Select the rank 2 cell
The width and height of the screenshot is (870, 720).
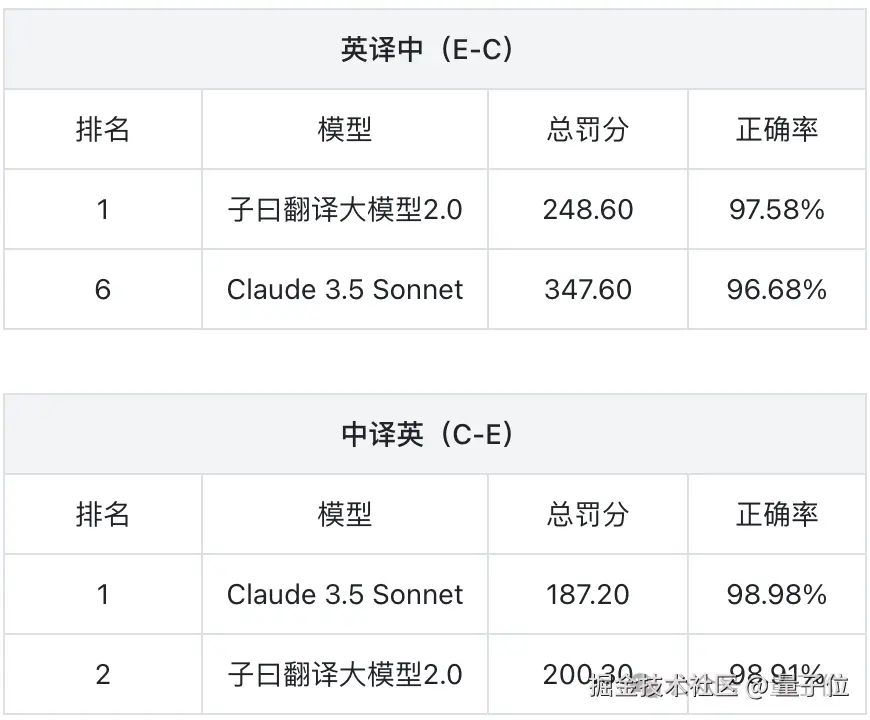(x=103, y=675)
